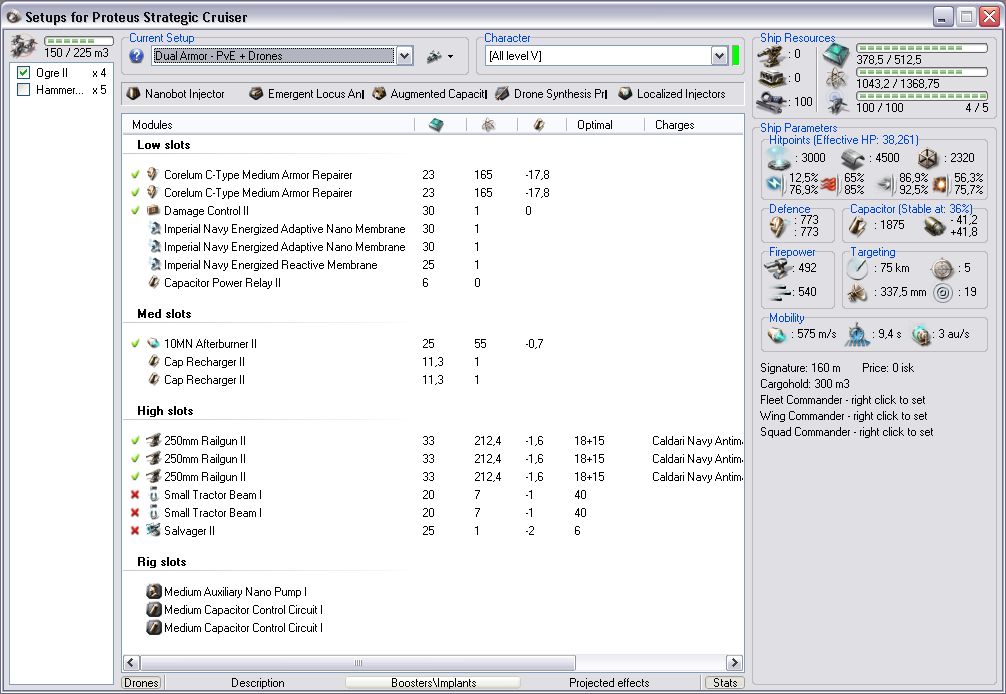Click the CPU usage bar 378,5 / 512,5

[921, 48]
